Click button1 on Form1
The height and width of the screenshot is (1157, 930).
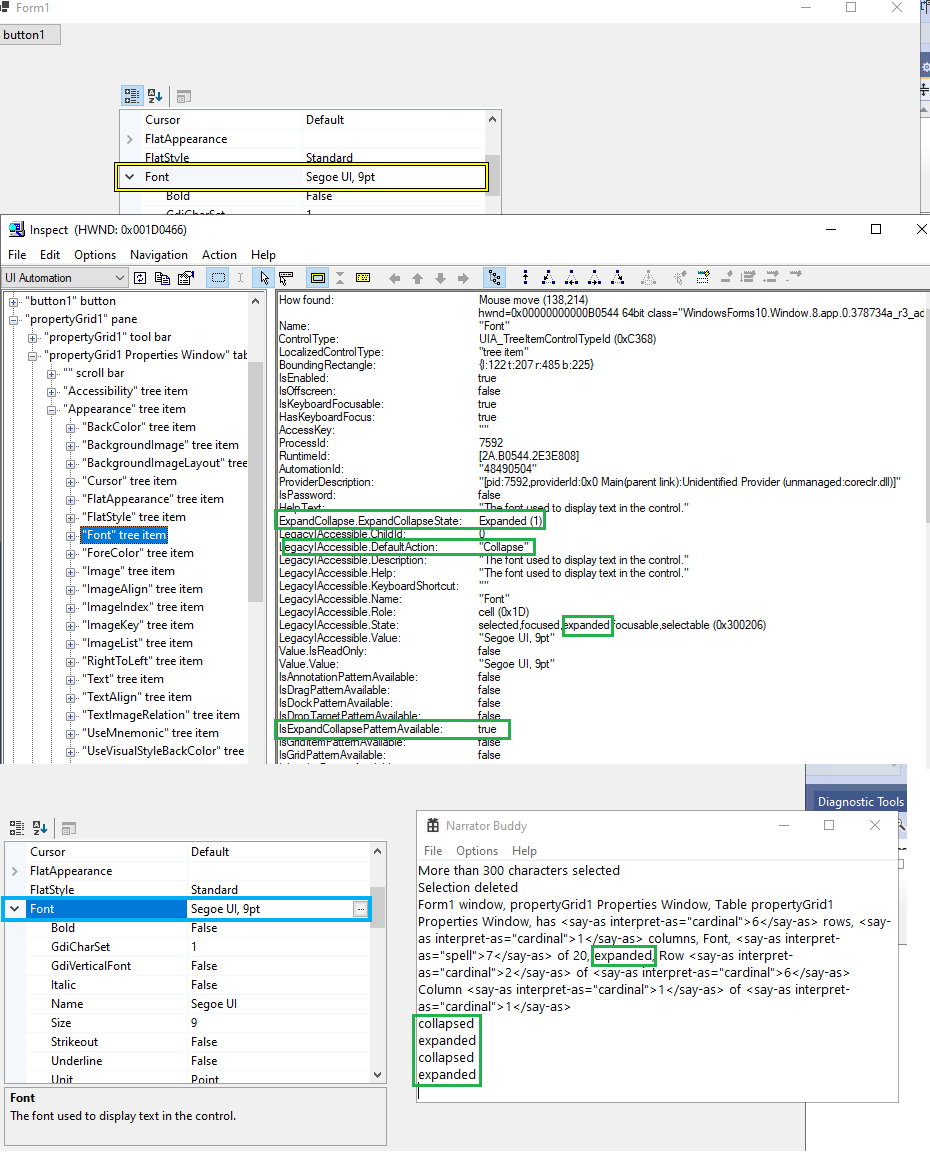pyautogui.click(x=30, y=33)
